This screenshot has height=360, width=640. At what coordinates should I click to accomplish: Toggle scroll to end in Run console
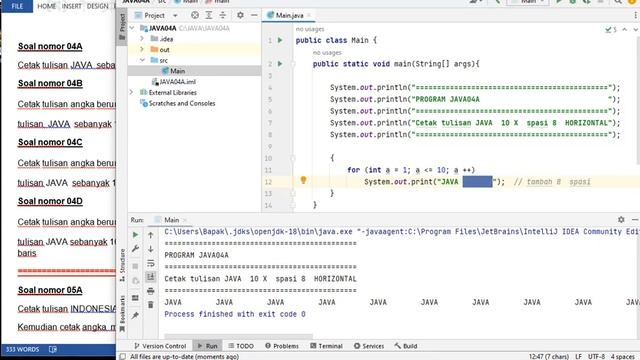point(151,277)
